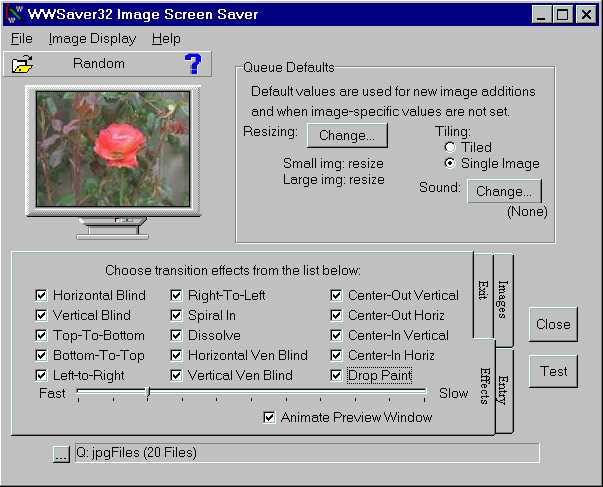Screen dimensions: 603x487
Task: Click the Q: jpgFiles (20 Files) field
Action: coord(307,453)
